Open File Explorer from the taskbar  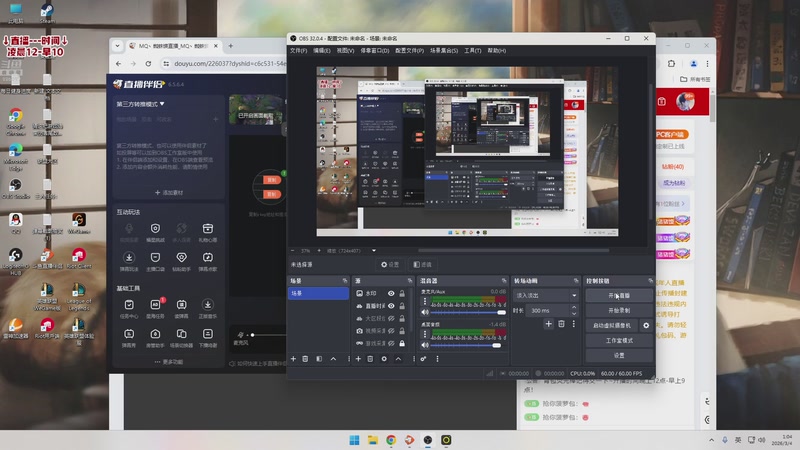coord(372,440)
